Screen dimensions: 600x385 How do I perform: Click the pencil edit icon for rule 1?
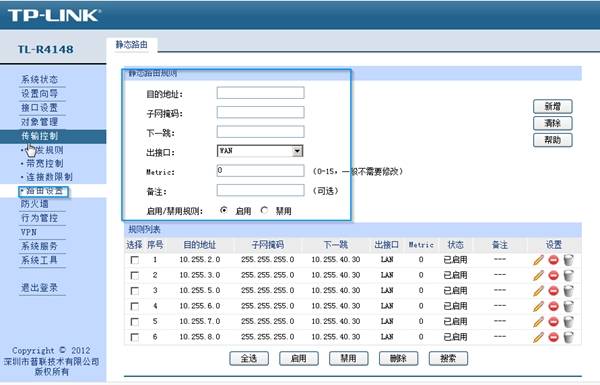click(538, 260)
